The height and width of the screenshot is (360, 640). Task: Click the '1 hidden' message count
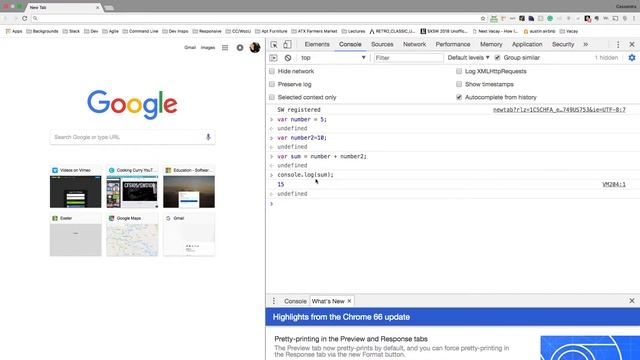point(606,58)
